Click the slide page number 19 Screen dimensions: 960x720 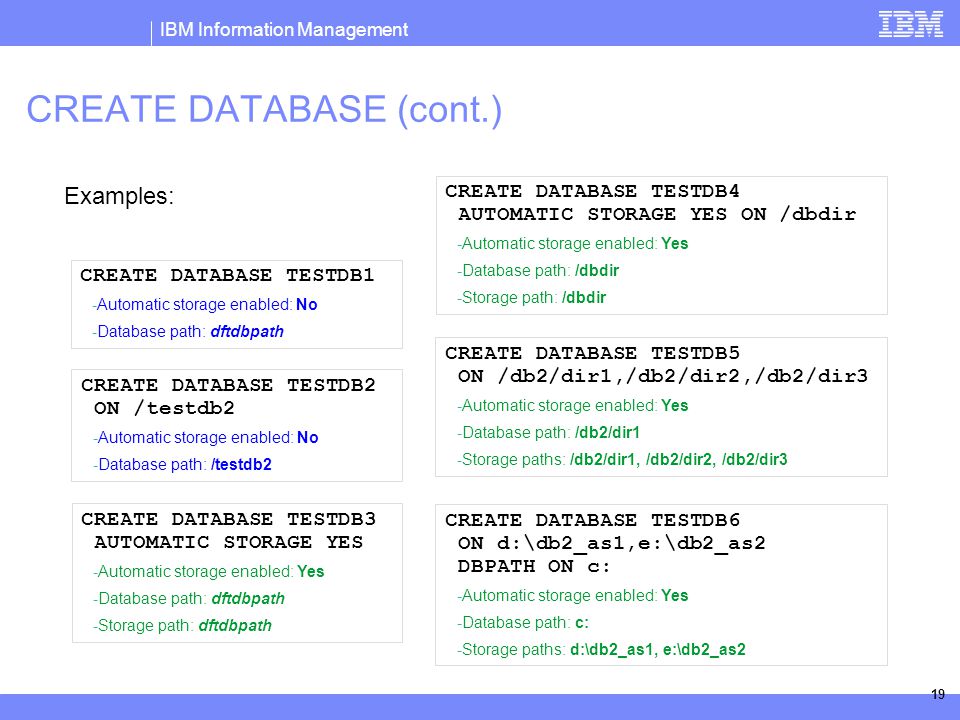(938, 694)
